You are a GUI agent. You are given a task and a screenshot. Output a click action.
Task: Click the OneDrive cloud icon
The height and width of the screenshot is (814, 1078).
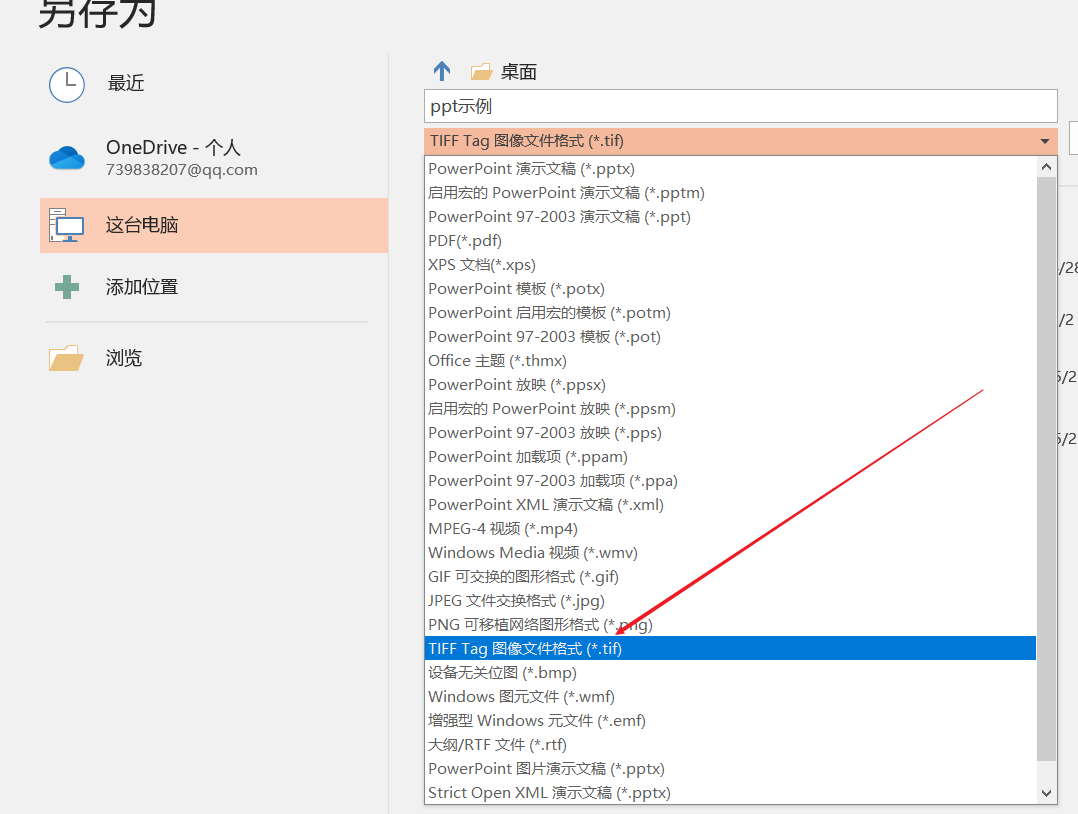tap(67, 157)
